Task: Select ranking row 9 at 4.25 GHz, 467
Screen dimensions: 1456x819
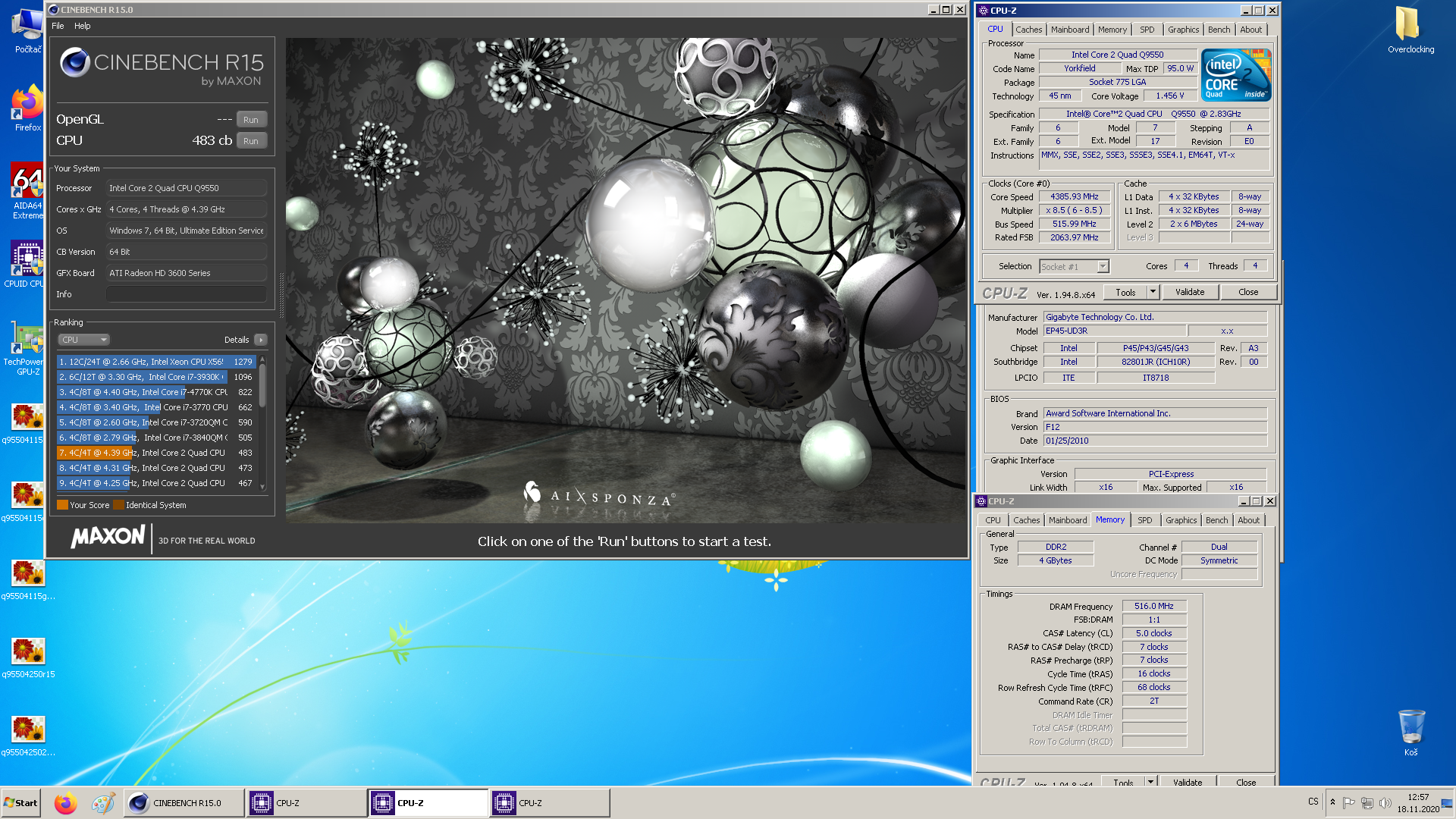Action: point(156,483)
